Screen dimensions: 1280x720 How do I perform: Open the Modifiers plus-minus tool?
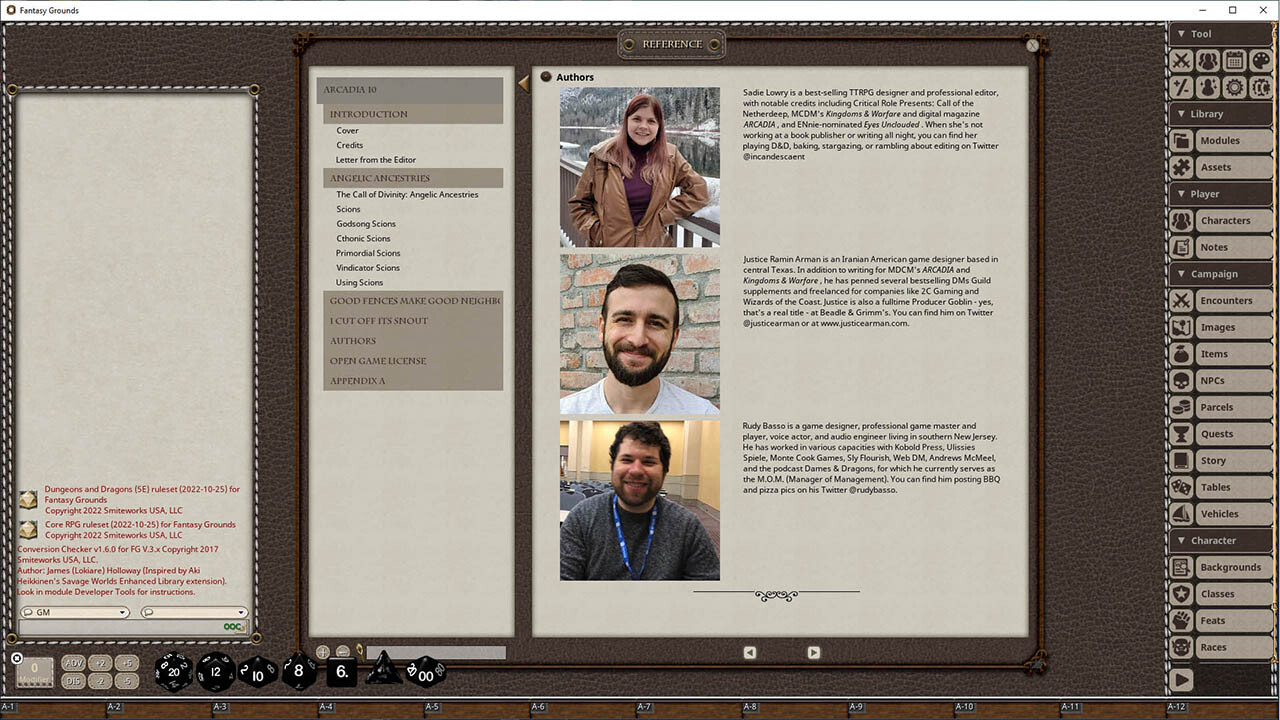[x=1183, y=88]
